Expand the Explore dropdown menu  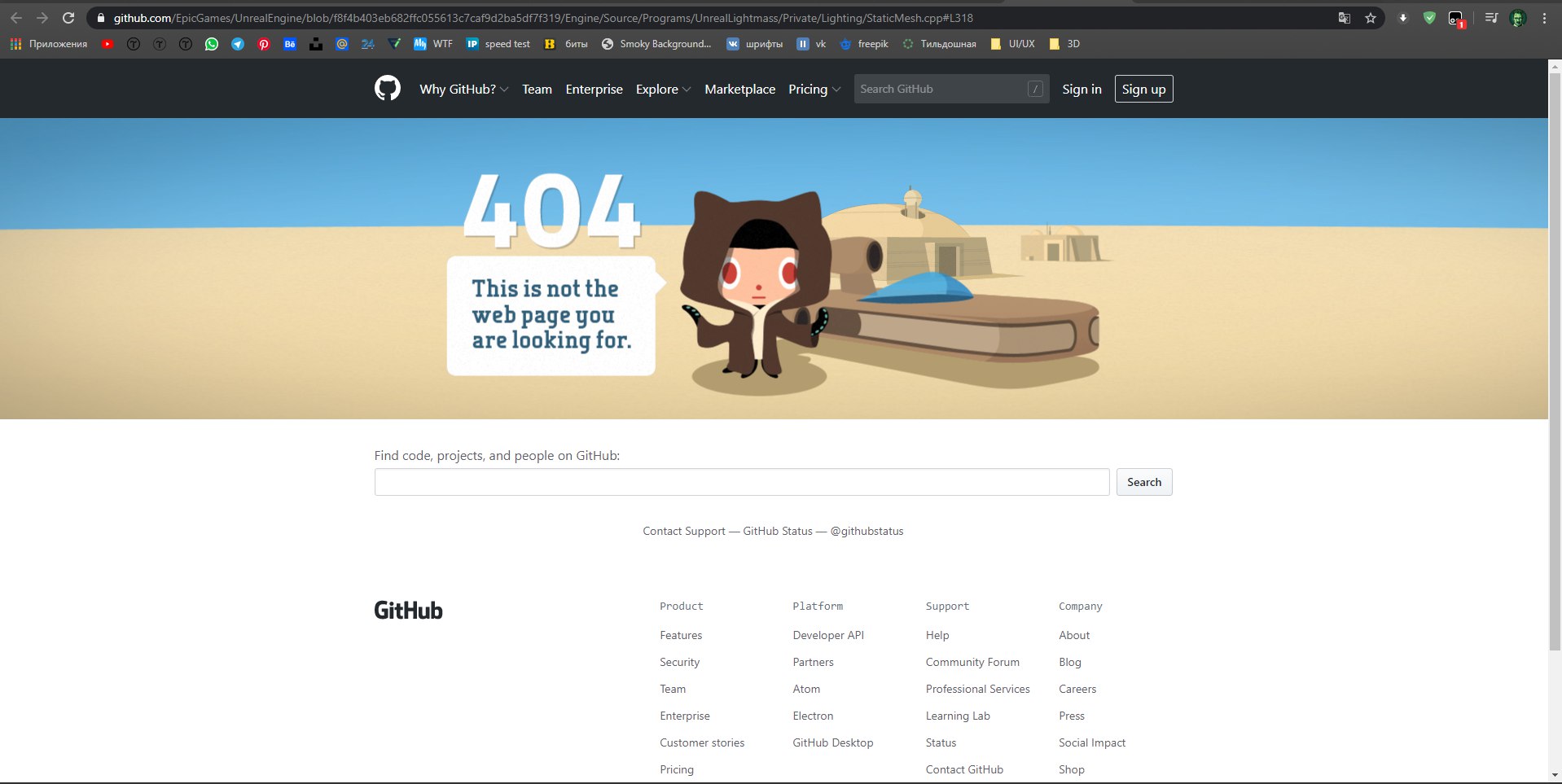pos(663,89)
